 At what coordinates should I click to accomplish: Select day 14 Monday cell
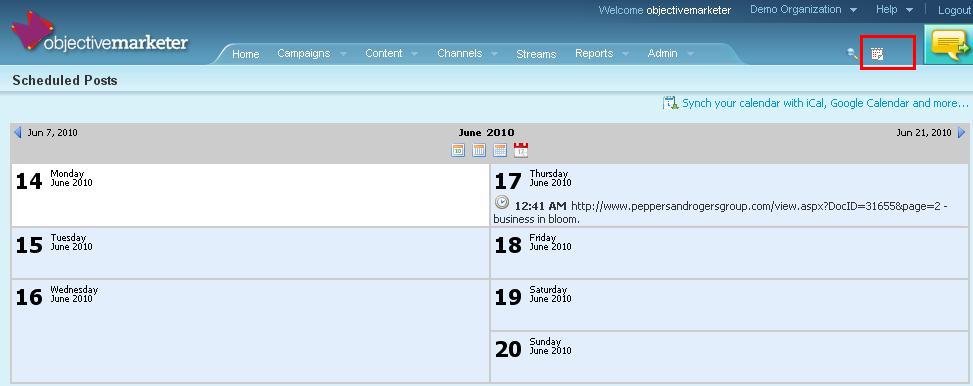pyautogui.click(x=250, y=195)
